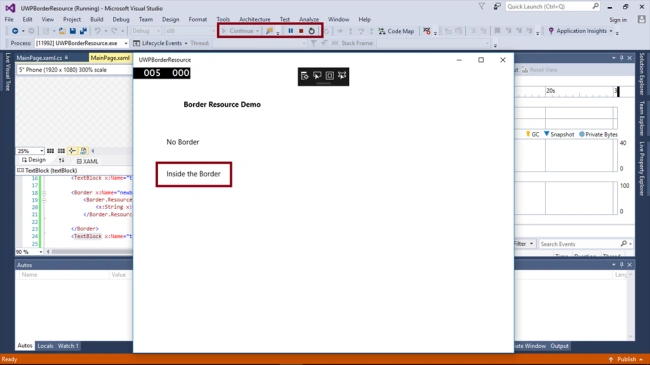Click the first icon in the app's debug toolbar
Viewport: 650px width, 365px height.
click(x=305, y=75)
